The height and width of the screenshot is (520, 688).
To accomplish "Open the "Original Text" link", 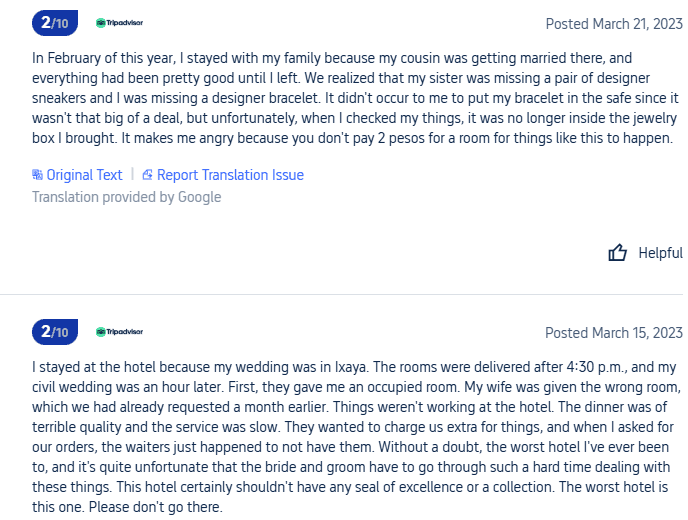I will pyautogui.click(x=84, y=175).
